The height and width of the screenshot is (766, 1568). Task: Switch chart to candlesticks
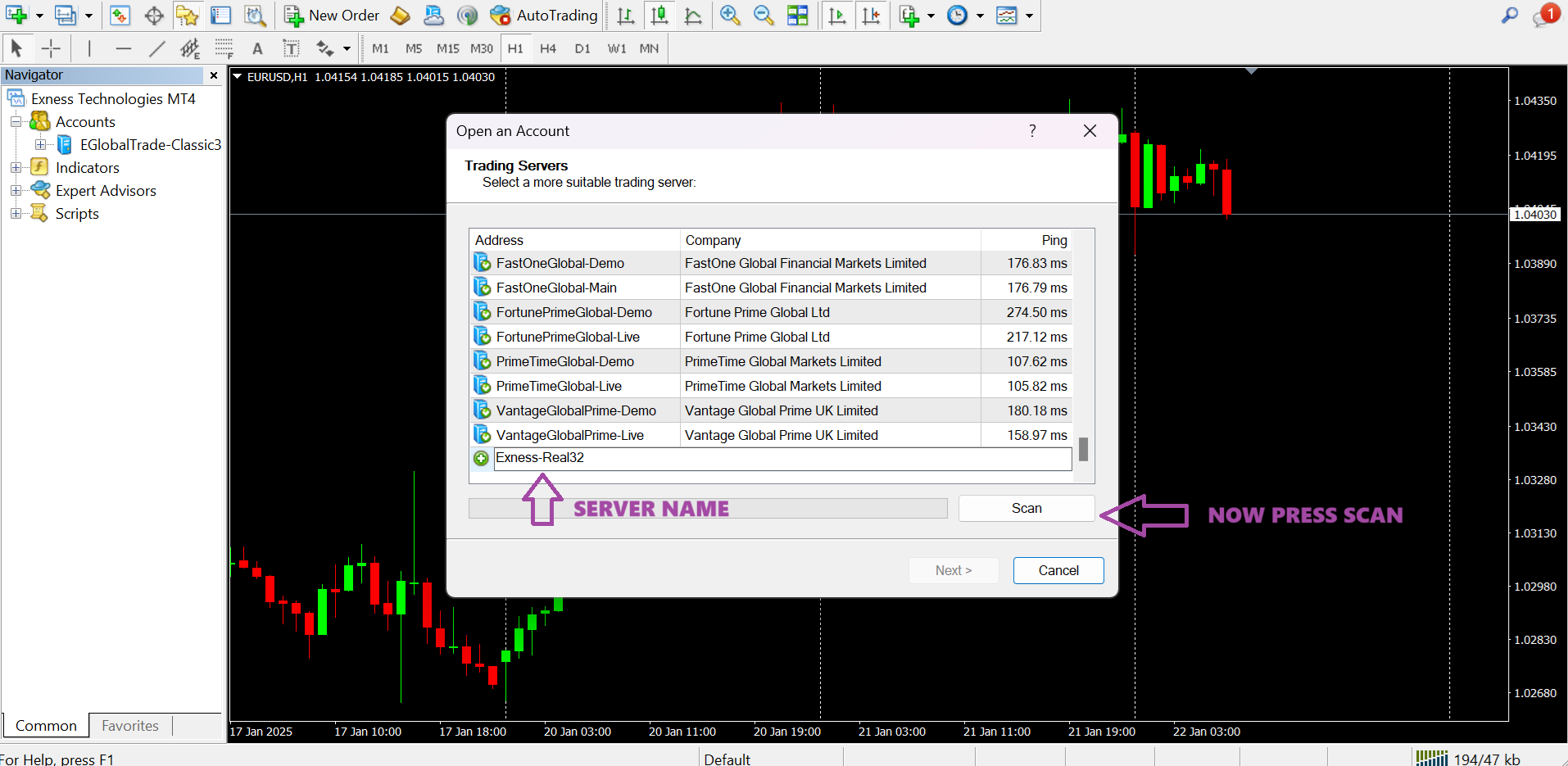point(659,15)
